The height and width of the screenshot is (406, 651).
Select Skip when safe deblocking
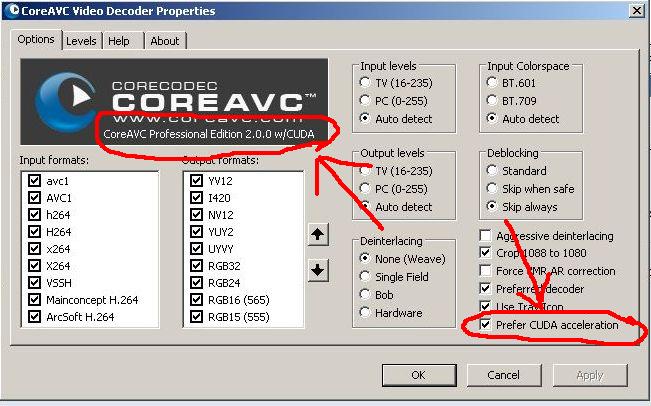pyautogui.click(x=492, y=188)
